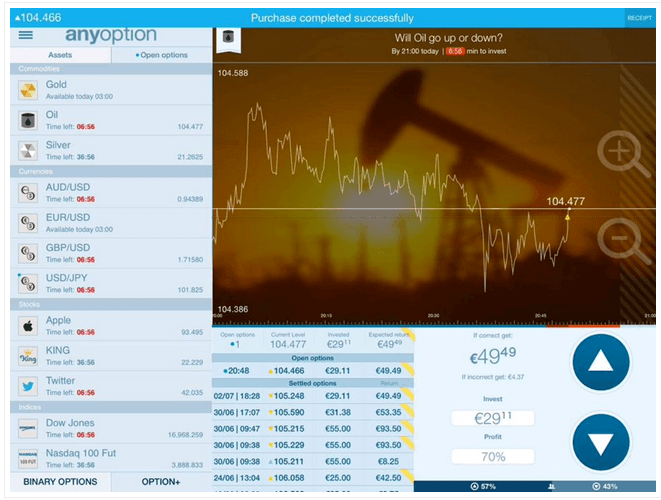Click the Current Level 104.477 cell
Image resolution: width=661 pixels, height=500 pixels.
[288, 340]
